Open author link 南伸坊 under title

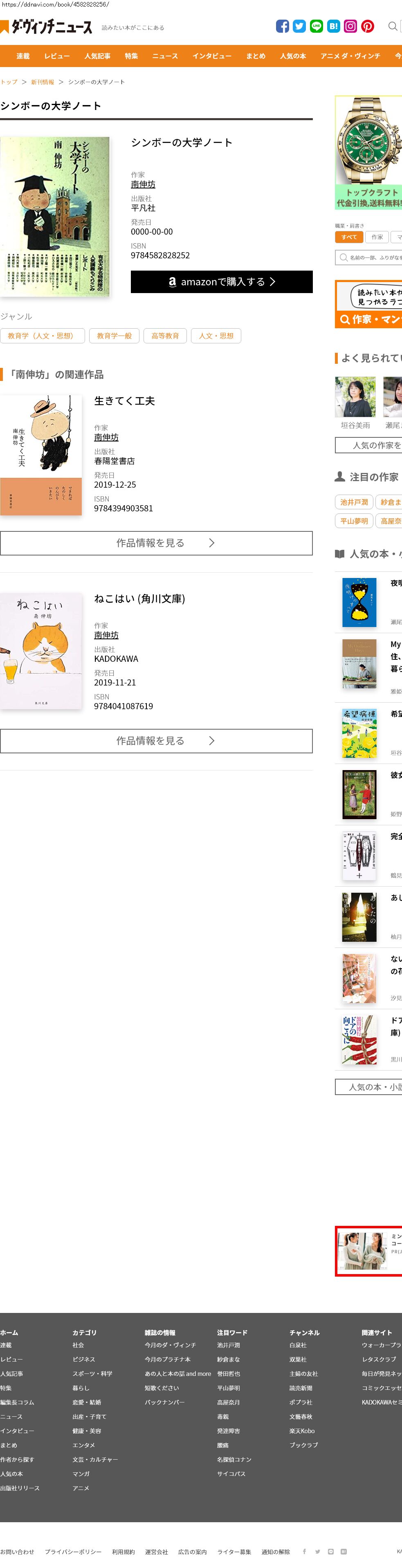click(x=143, y=184)
